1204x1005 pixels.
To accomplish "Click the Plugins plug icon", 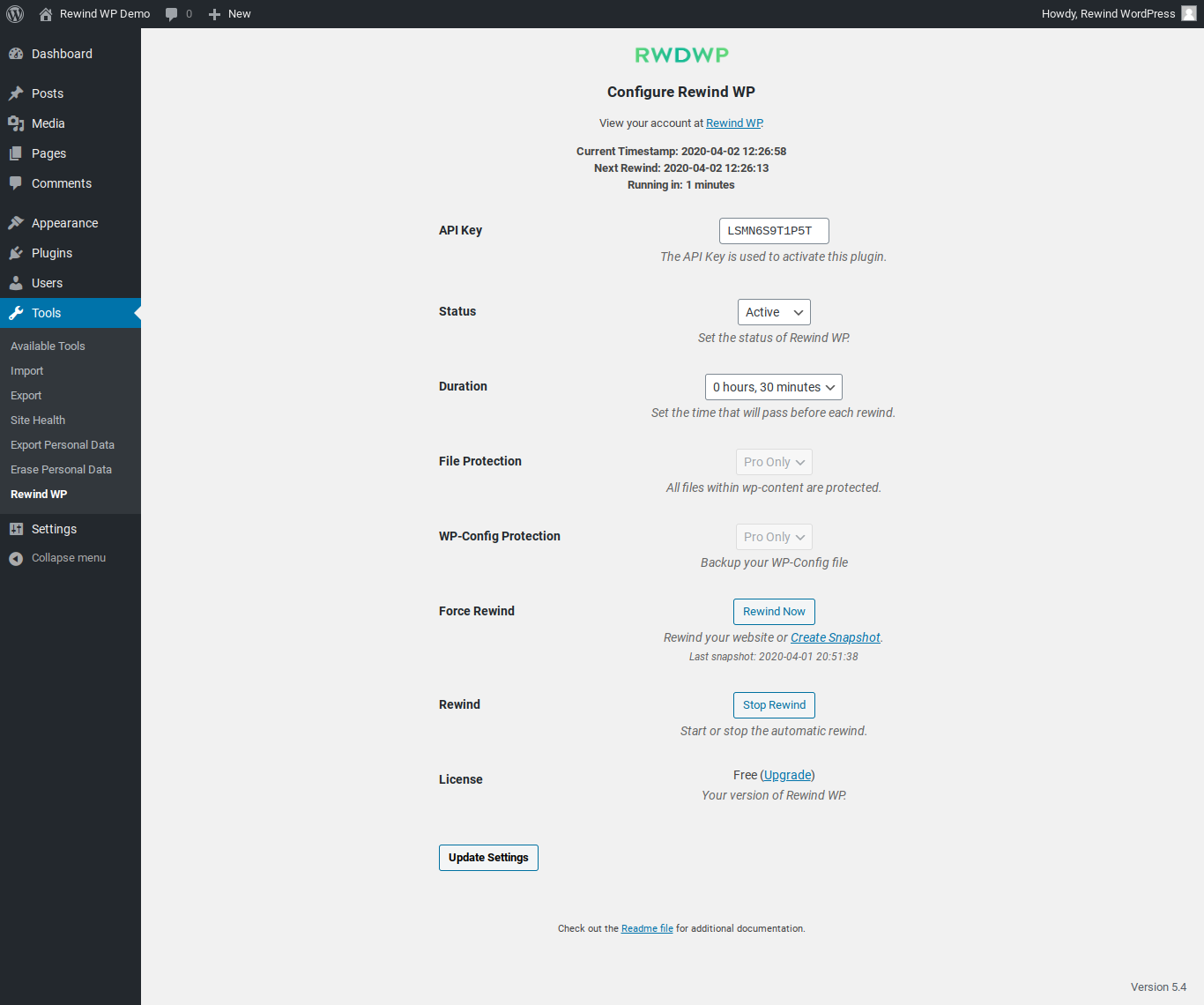I will [x=16, y=253].
